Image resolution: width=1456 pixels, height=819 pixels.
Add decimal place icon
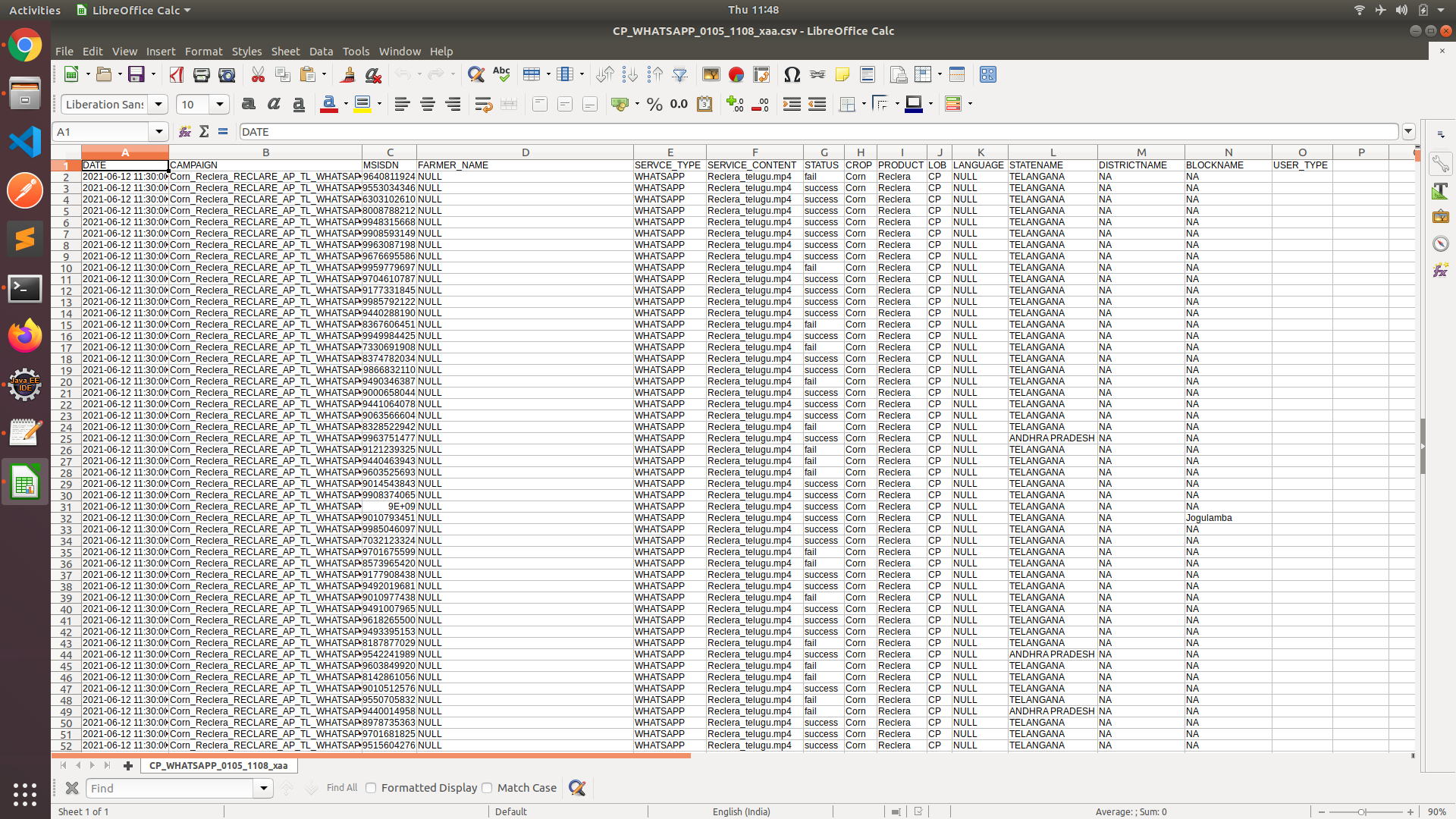[x=735, y=104]
